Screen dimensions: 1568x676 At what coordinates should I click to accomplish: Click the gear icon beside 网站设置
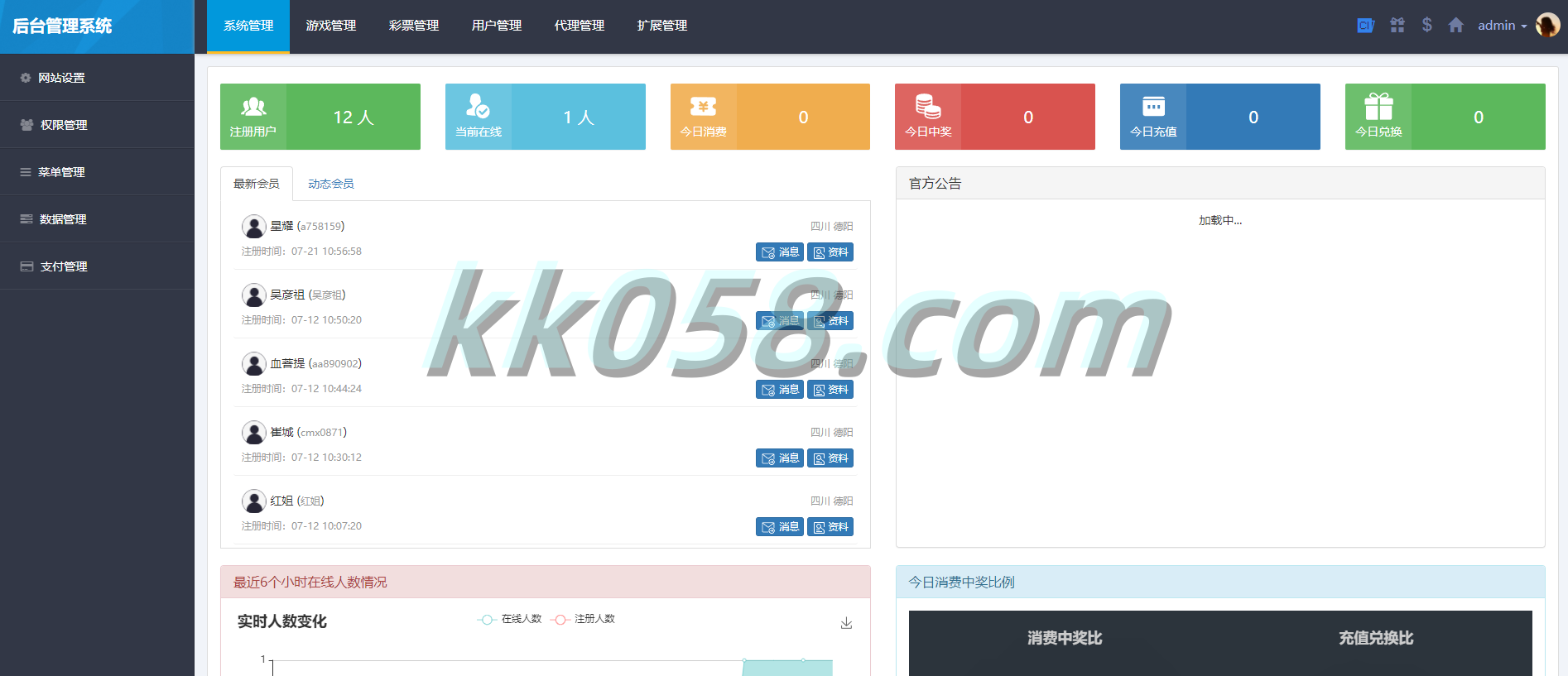(x=26, y=78)
